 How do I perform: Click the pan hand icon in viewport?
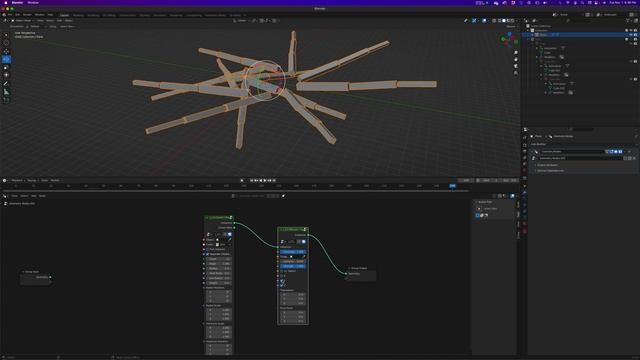click(516, 60)
